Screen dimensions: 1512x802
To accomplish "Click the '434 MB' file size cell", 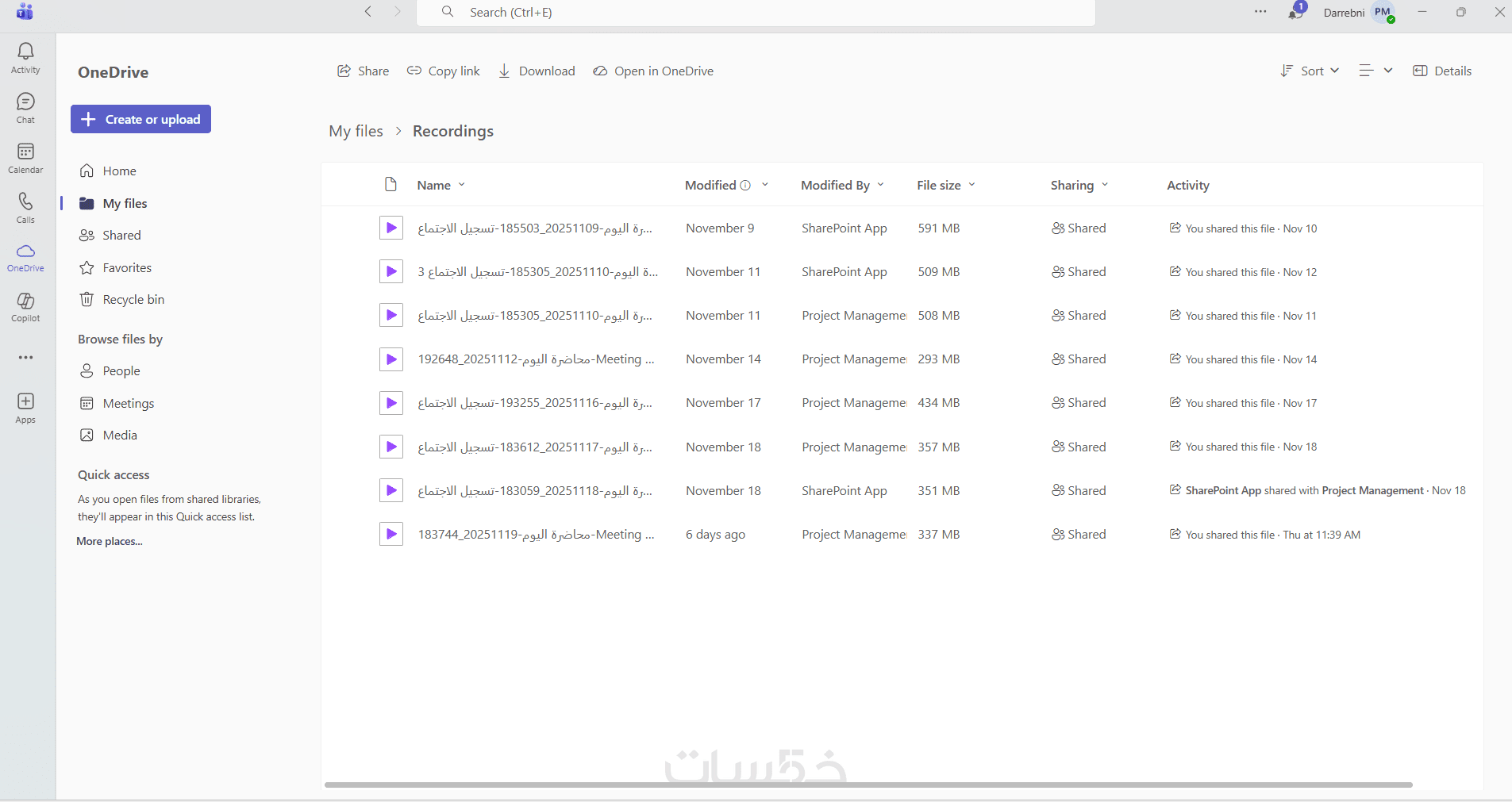I will click(x=939, y=403).
